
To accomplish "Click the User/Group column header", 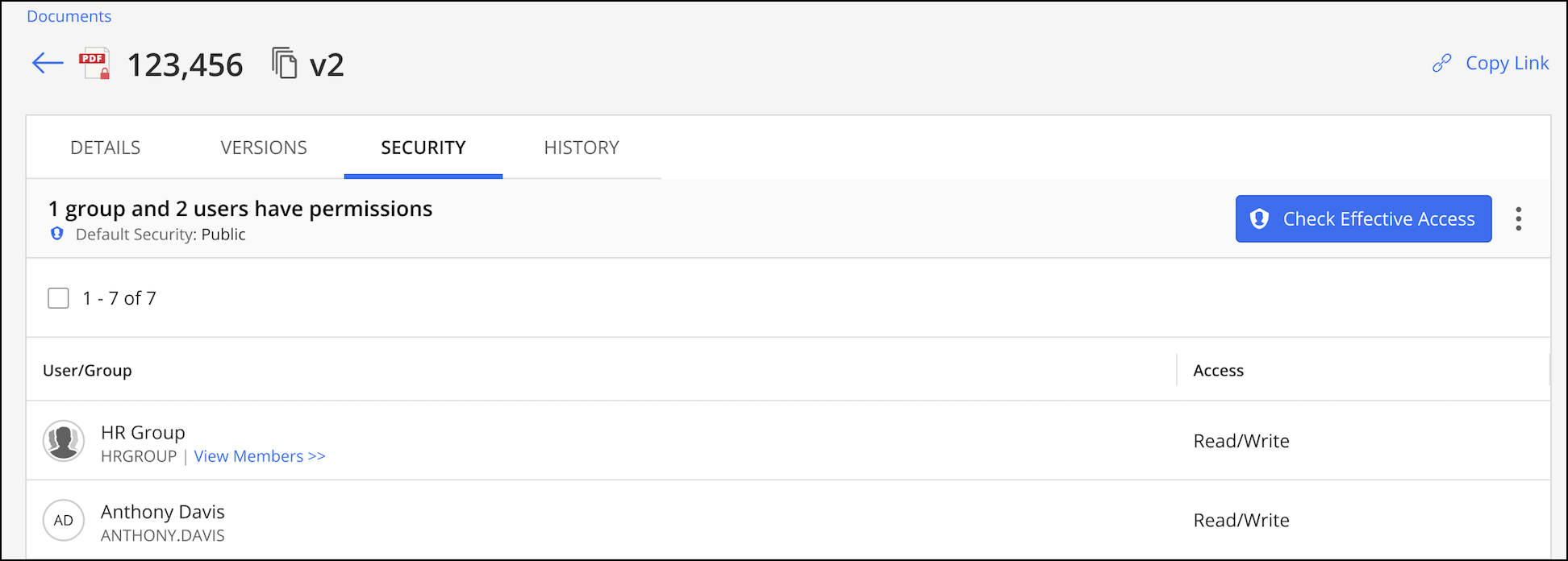I will (x=87, y=371).
